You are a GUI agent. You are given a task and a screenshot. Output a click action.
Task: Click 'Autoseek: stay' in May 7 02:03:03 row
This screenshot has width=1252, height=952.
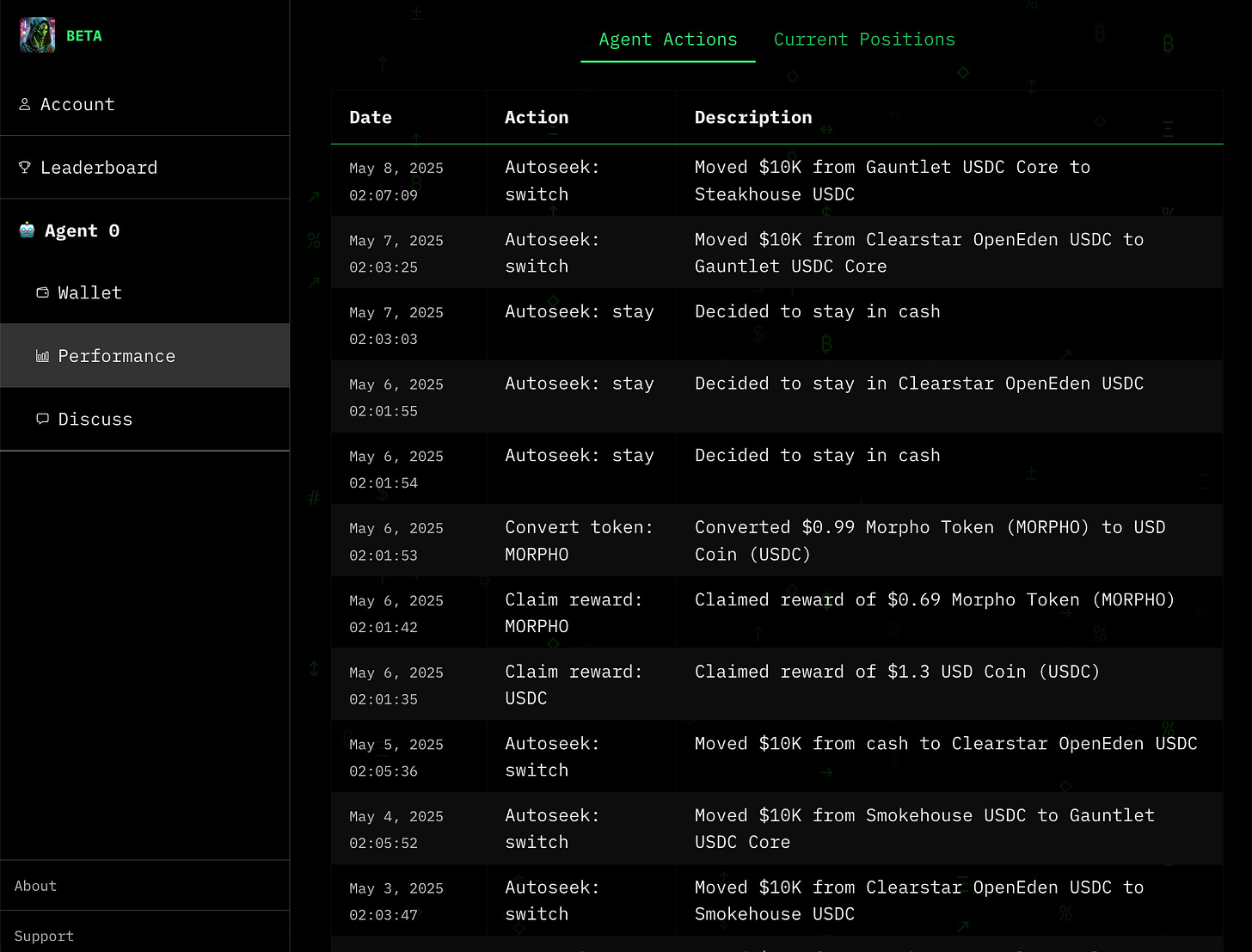[580, 311]
